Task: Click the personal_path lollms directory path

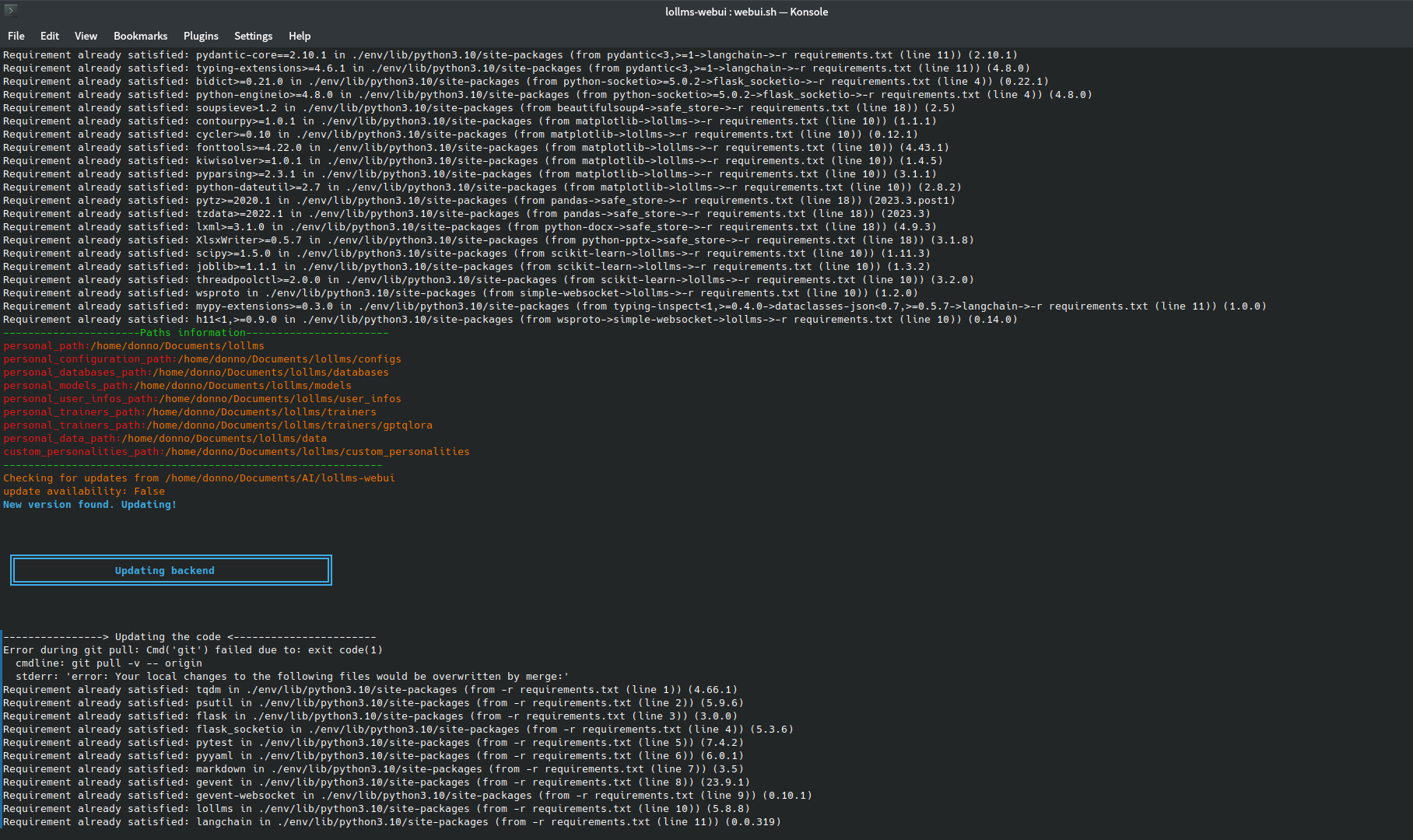Action: coord(132,345)
